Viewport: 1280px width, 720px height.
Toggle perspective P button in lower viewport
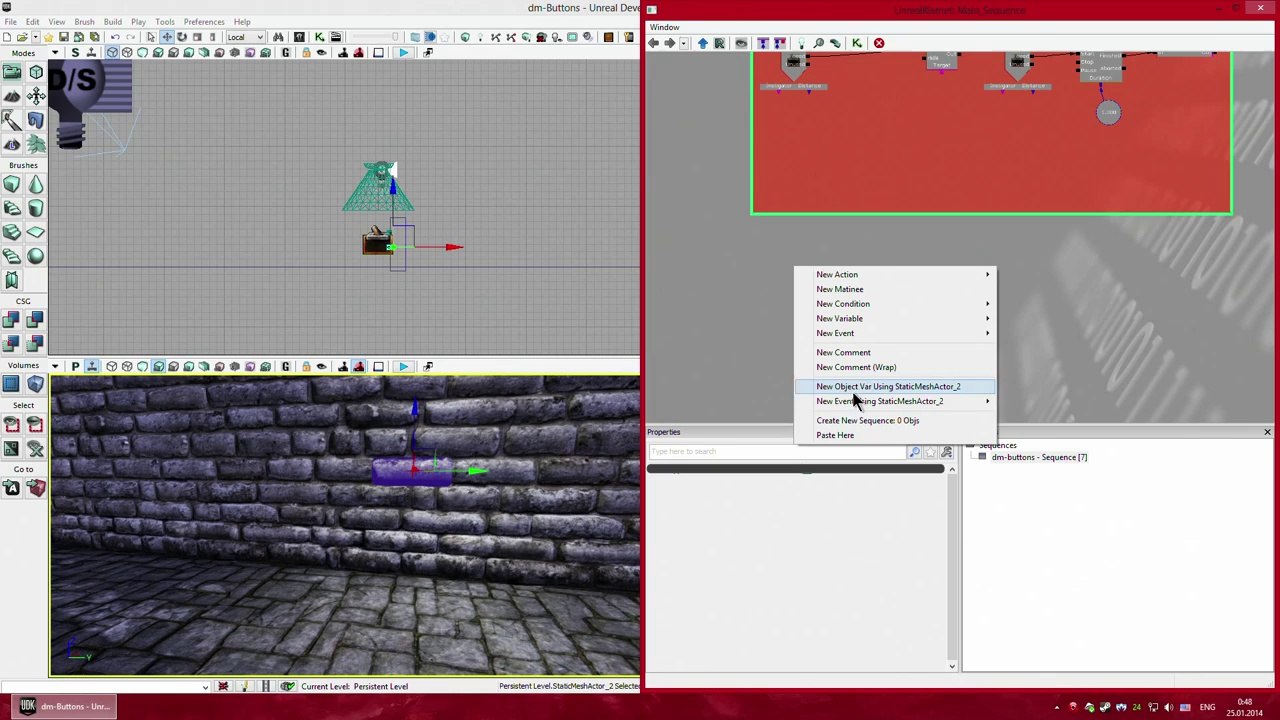(75, 366)
